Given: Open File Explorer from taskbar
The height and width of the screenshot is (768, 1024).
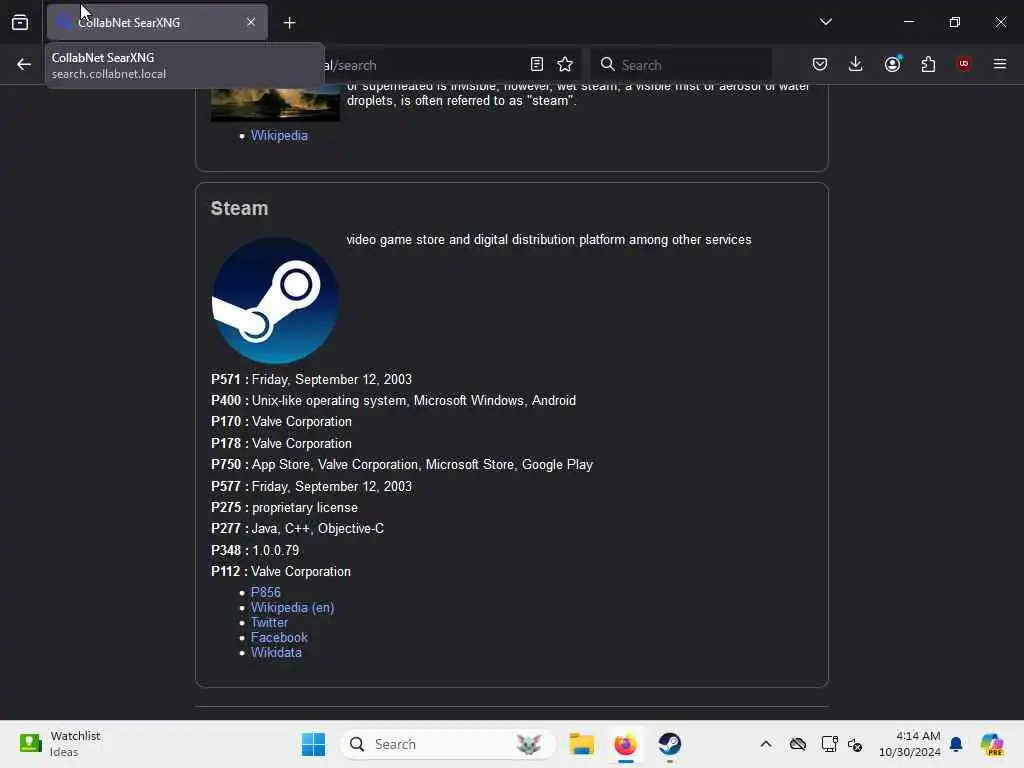Looking at the screenshot, I should pyautogui.click(x=581, y=744).
